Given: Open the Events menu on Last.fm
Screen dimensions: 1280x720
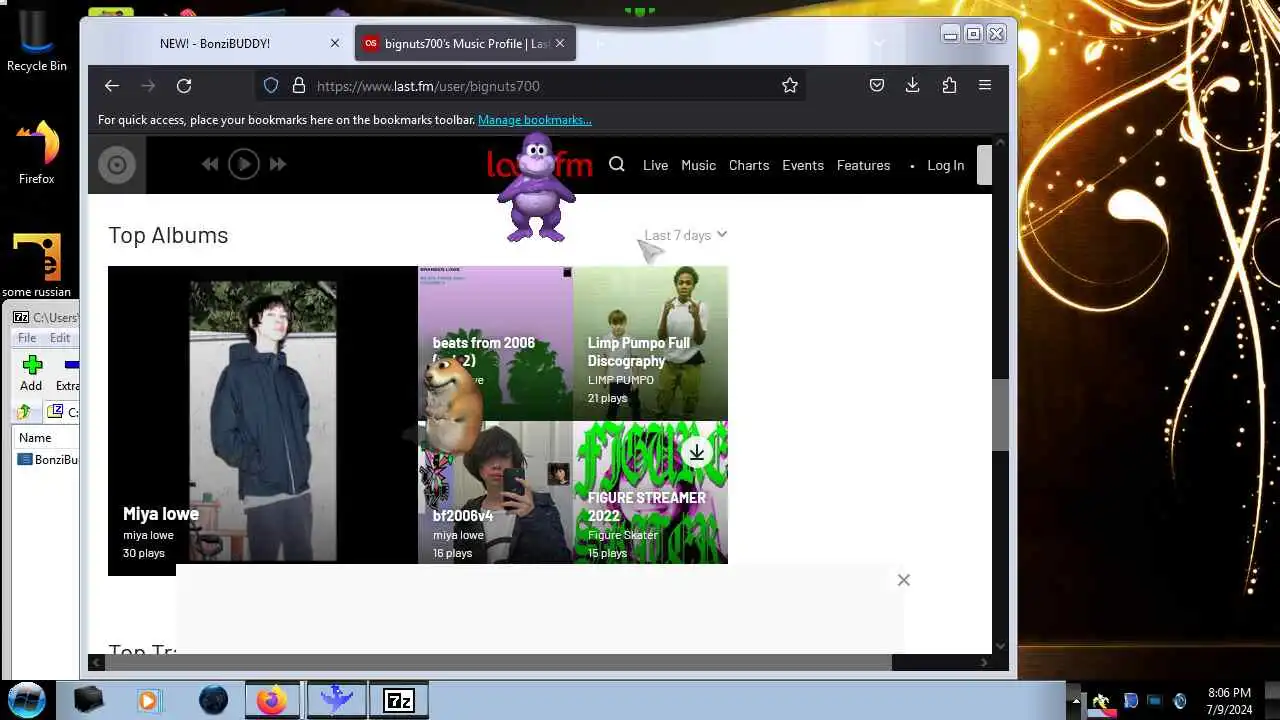Looking at the screenshot, I should [x=803, y=165].
